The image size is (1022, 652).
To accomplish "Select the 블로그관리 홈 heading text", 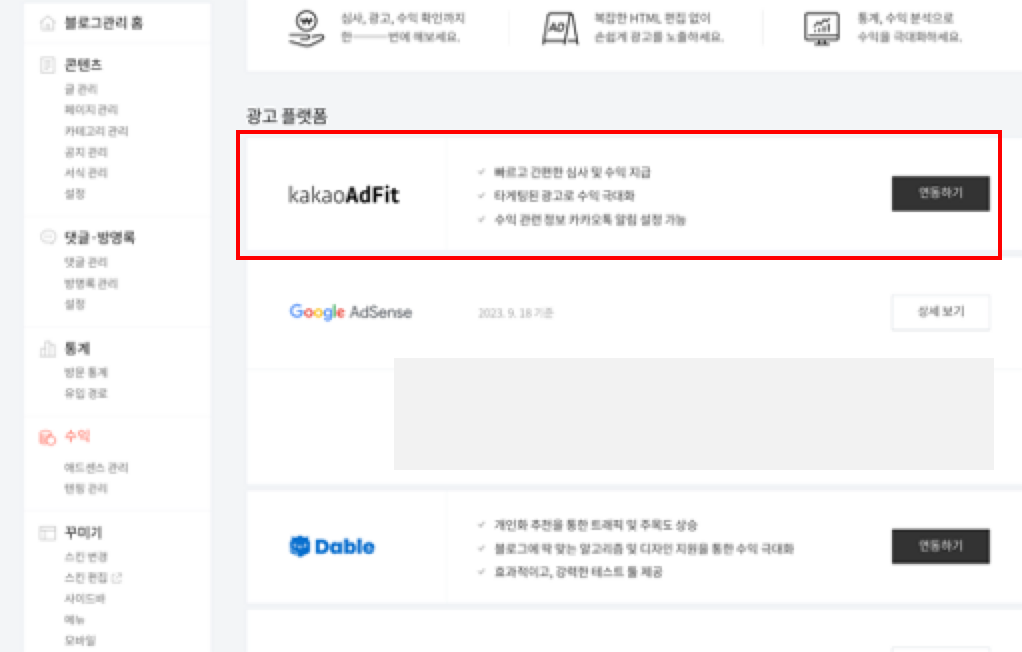I will coord(104,23).
